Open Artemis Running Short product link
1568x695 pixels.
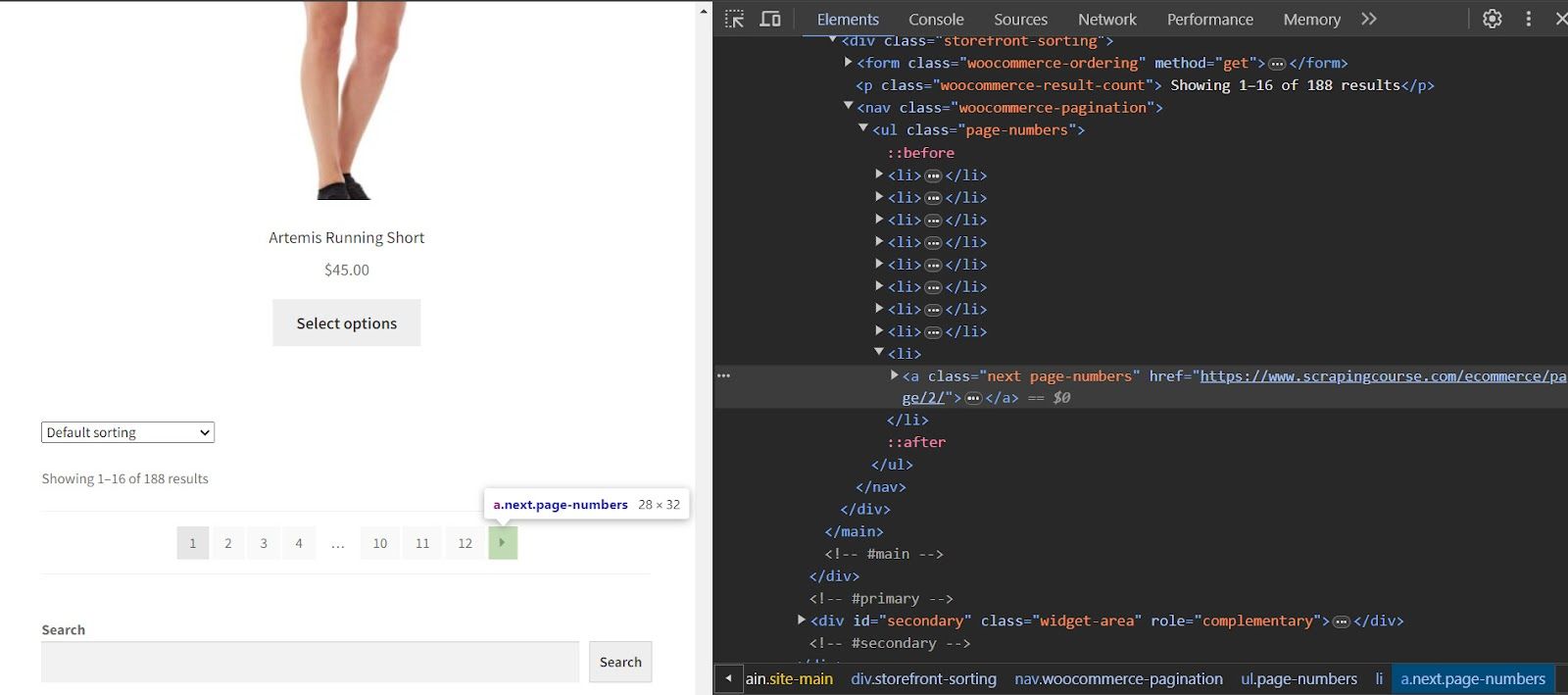click(347, 237)
